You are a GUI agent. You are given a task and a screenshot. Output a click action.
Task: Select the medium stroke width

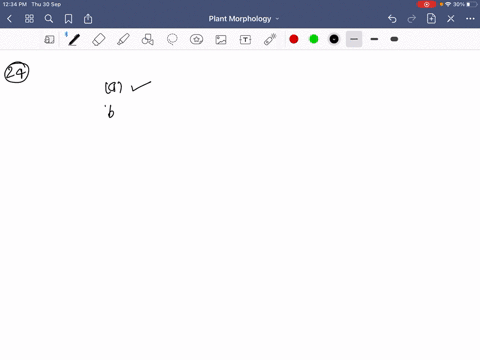(x=374, y=39)
